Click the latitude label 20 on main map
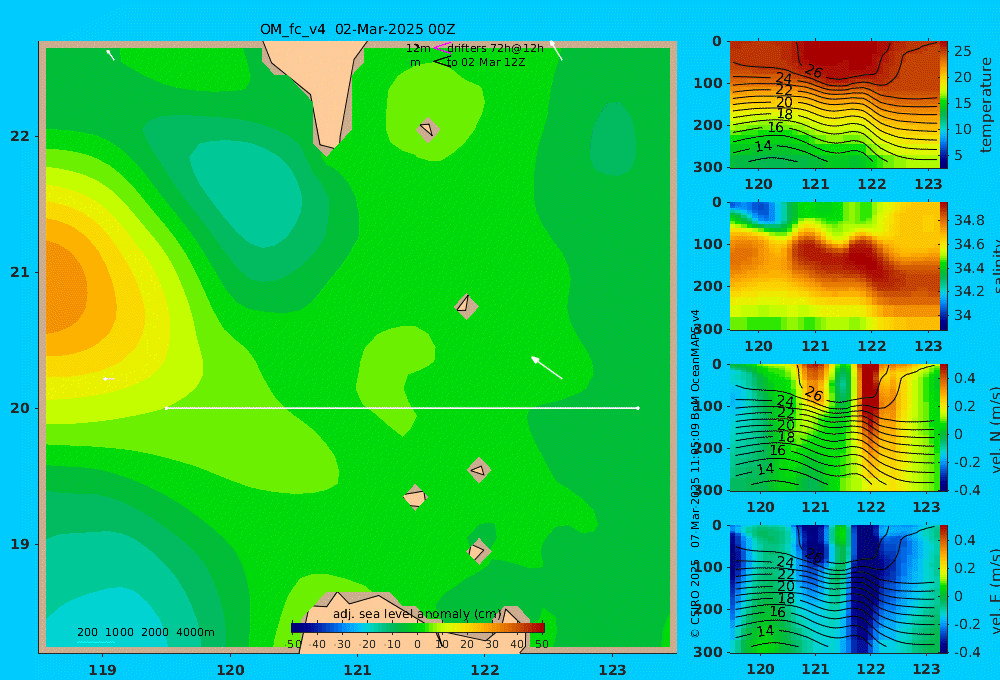Image resolution: width=1000 pixels, height=680 pixels. [x=20, y=408]
